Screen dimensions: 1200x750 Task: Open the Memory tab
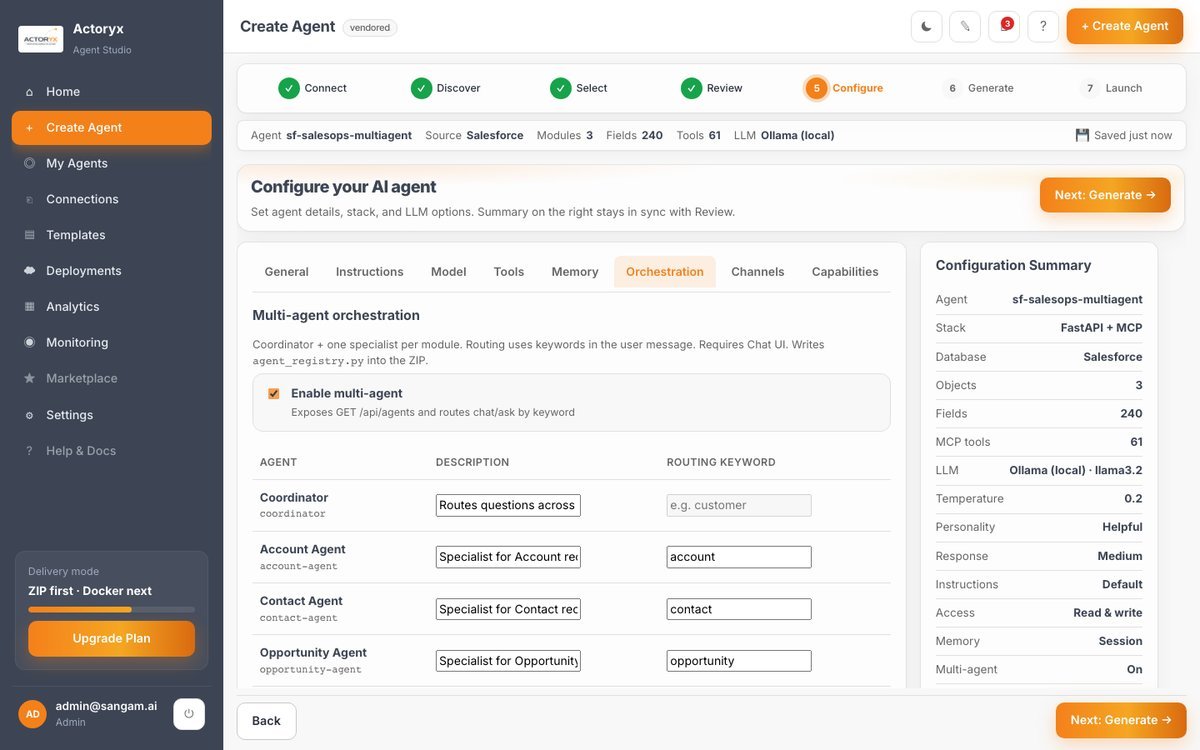[575, 272]
